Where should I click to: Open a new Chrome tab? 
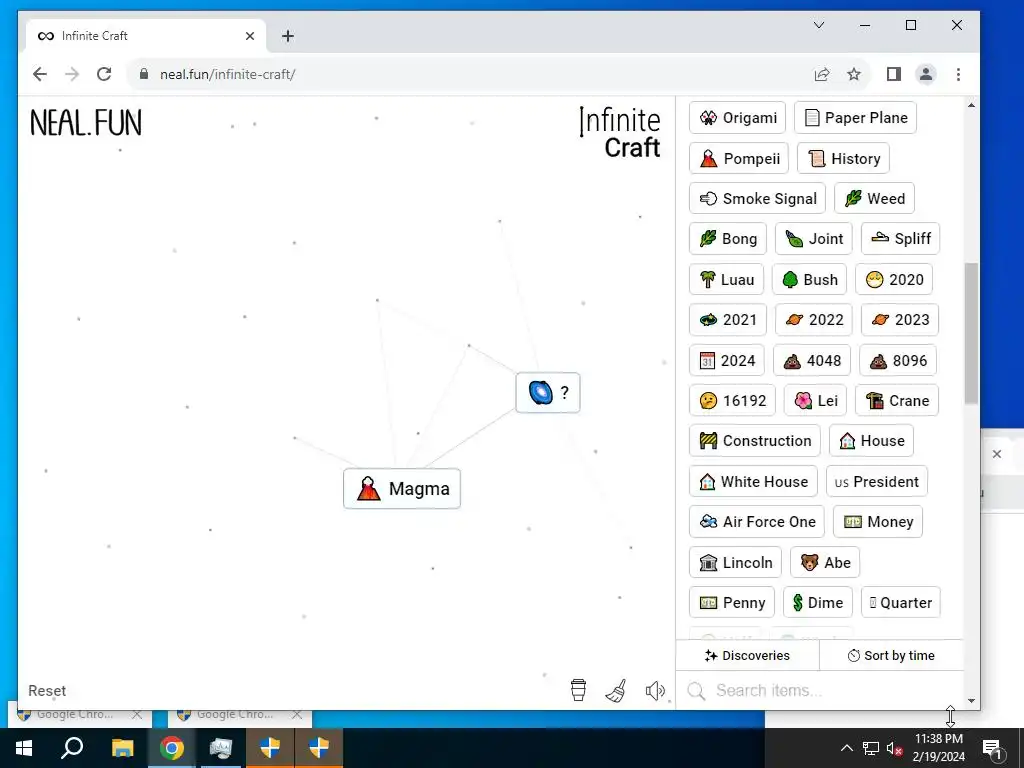coord(288,36)
